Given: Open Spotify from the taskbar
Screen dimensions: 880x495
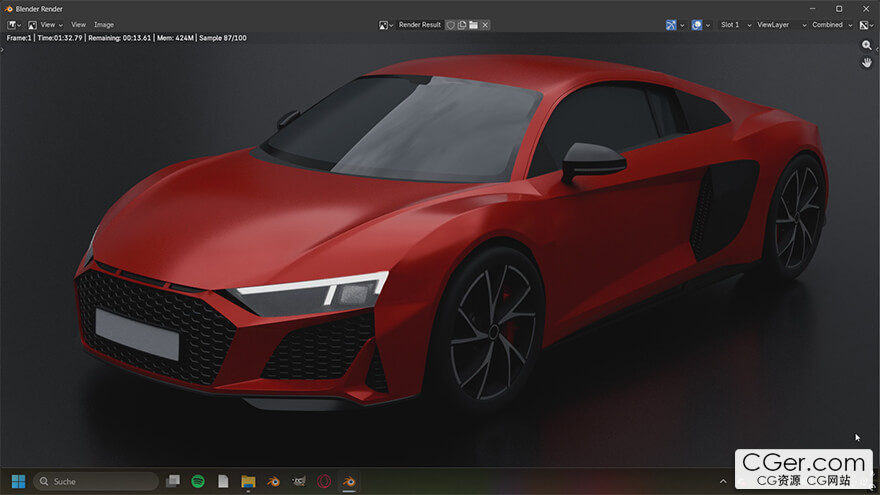Looking at the screenshot, I should point(198,481).
